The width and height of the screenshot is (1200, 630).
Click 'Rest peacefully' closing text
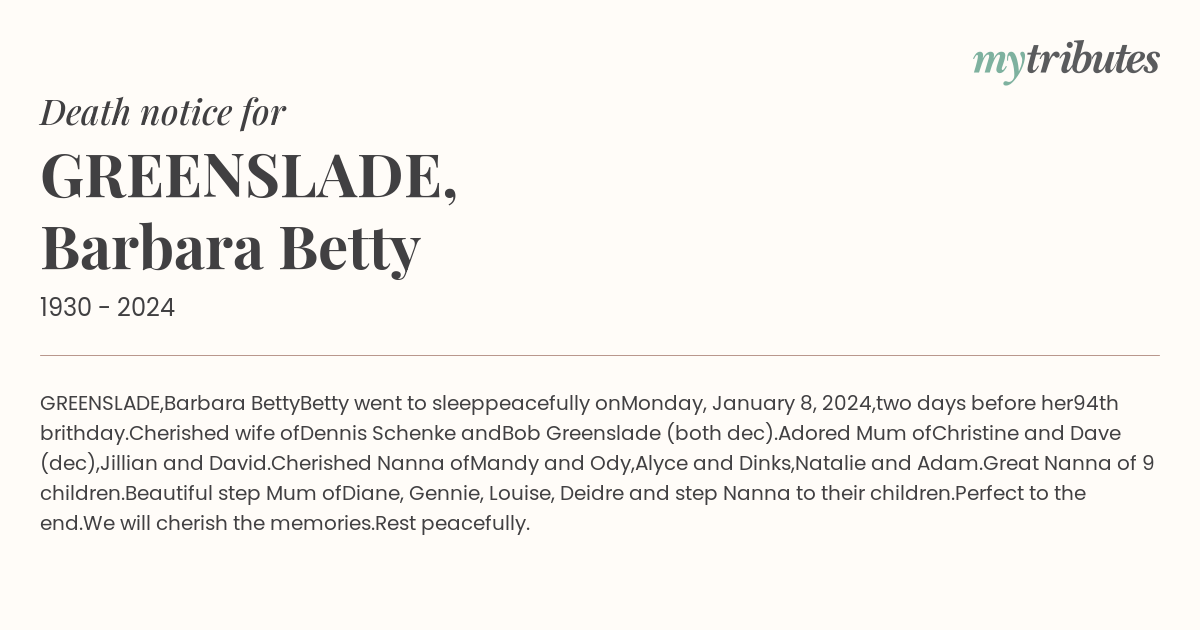(452, 524)
